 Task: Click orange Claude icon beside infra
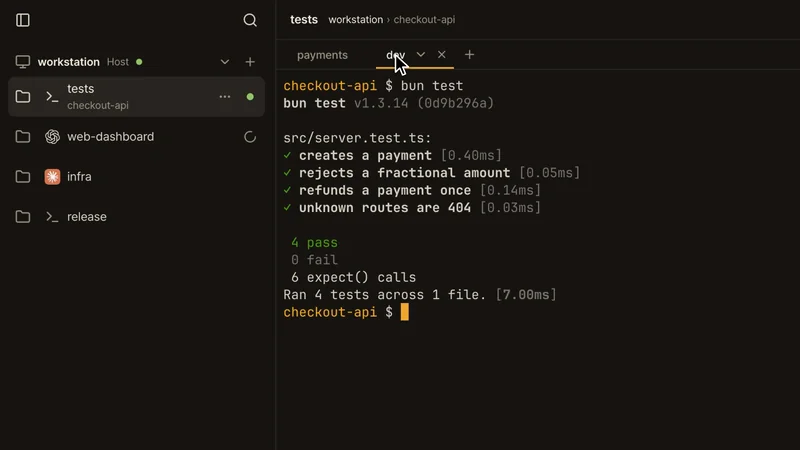[52, 177]
